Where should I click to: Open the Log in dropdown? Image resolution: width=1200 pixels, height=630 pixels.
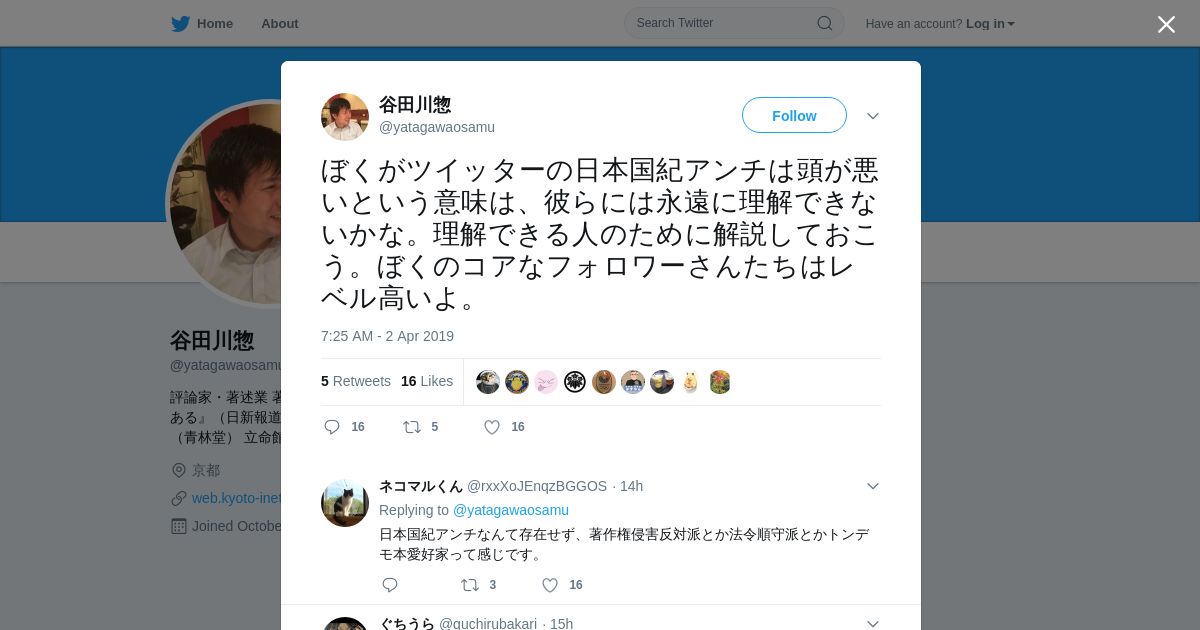pos(990,23)
